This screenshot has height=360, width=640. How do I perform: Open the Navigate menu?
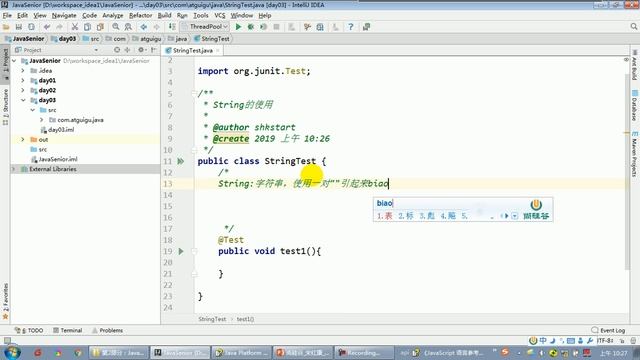(x=64, y=16)
